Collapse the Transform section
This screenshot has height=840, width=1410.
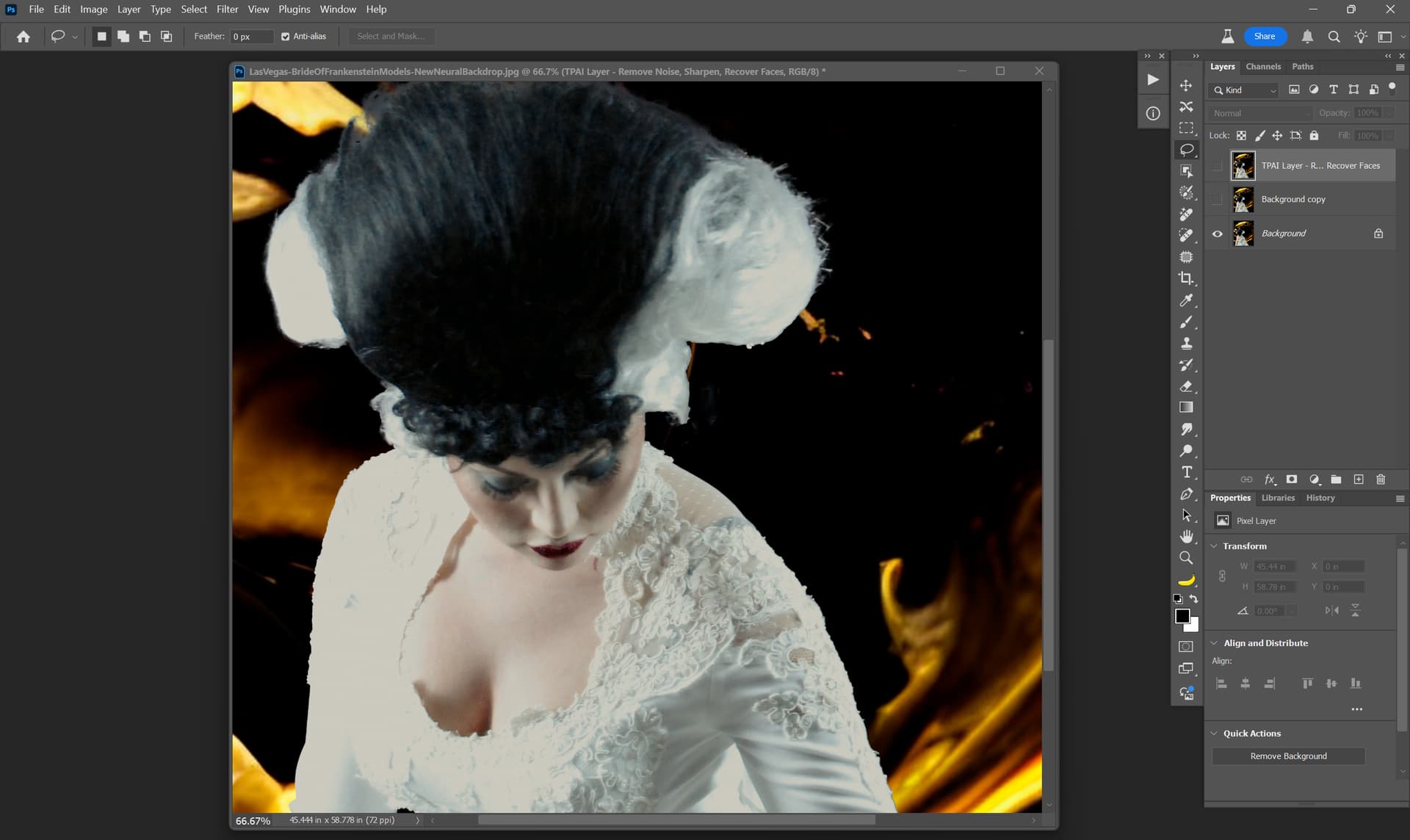click(x=1214, y=546)
